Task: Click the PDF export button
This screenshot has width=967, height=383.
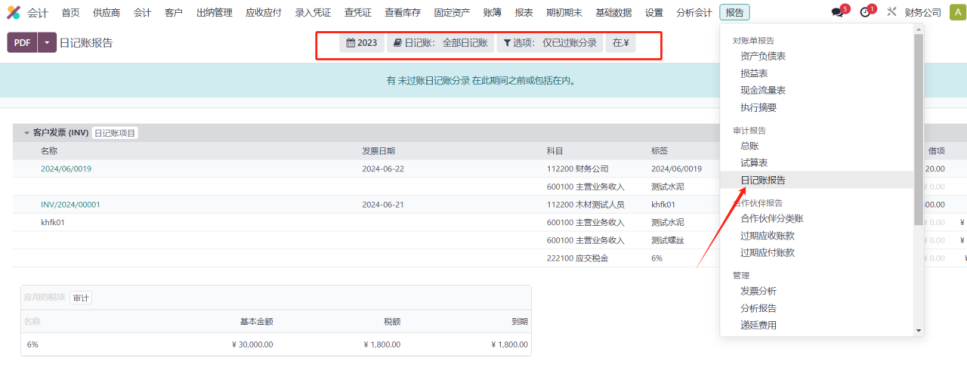Action: coord(22,43)
